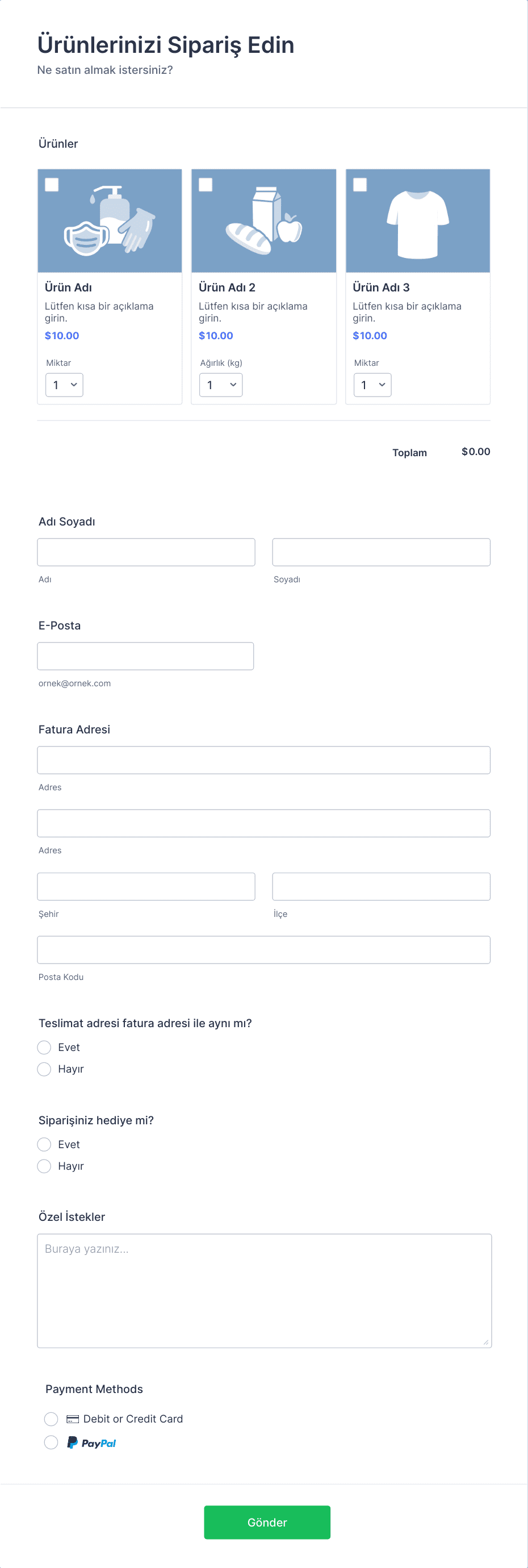Viewport: 528px width, 1568px height.
Task: Open the Miktar dropdown for Ürün Adı
Action: (x=65, y=385)
